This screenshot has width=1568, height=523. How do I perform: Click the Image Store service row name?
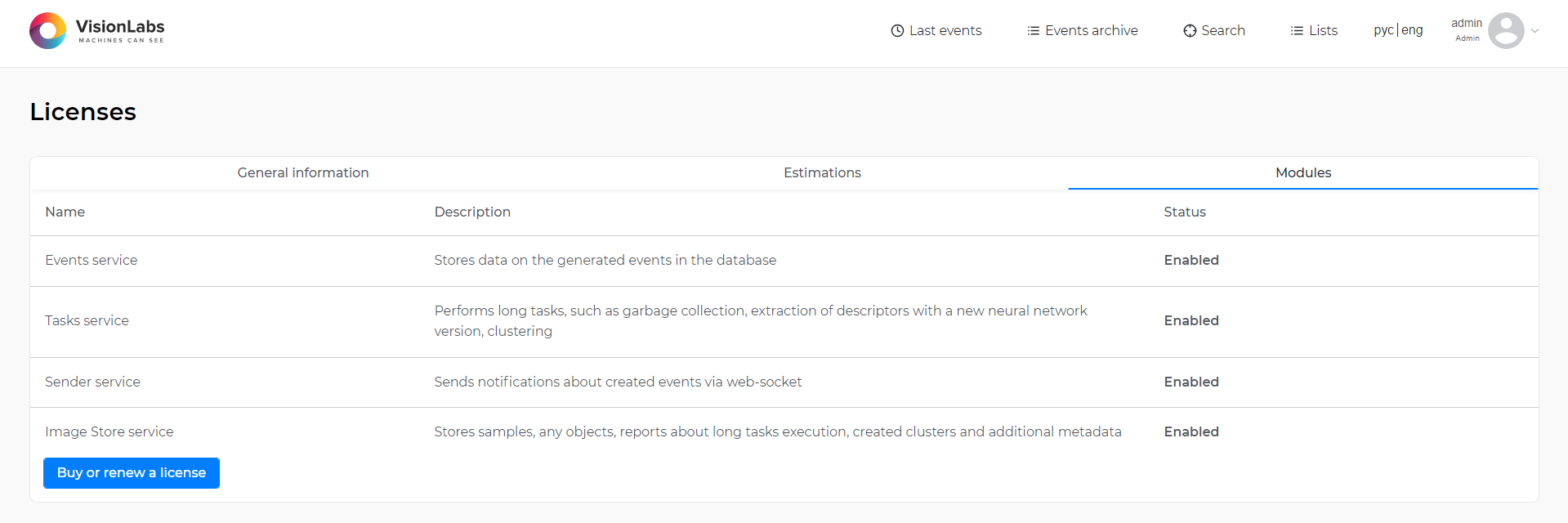(x=109, y=431)
